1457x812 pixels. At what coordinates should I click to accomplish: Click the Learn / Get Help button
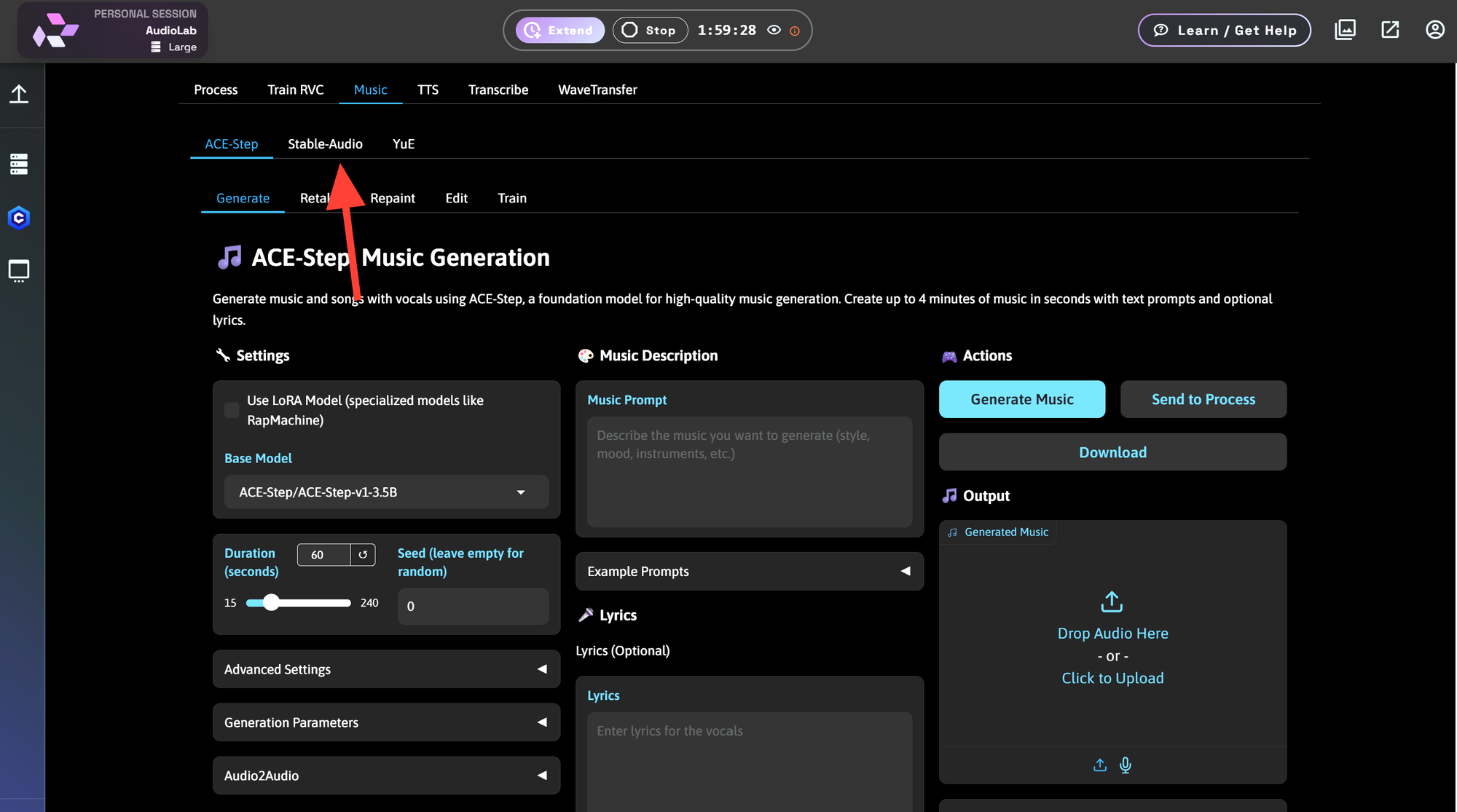click(x=1224, y=30)
